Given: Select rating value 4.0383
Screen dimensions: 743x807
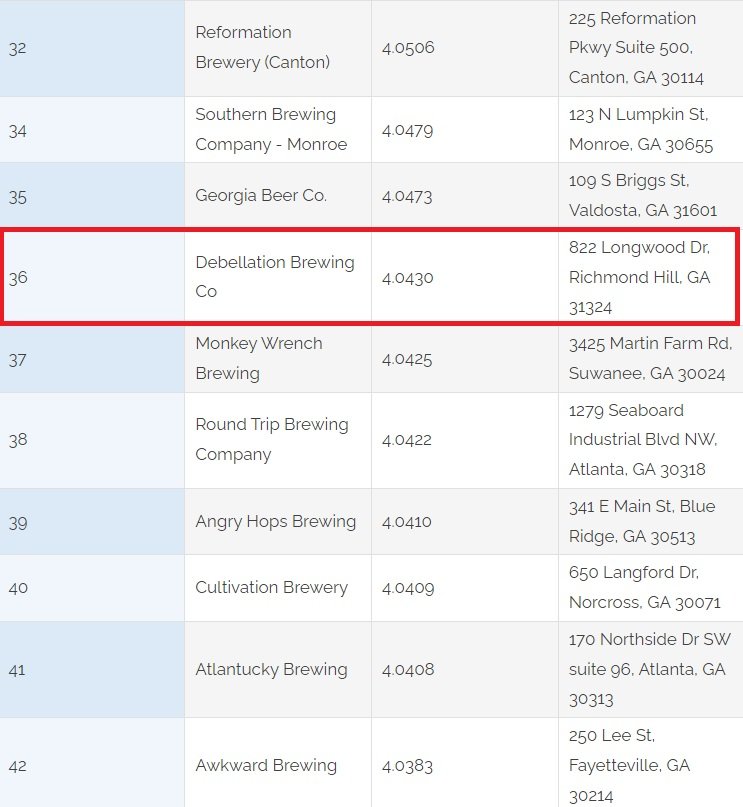Looking at the screenshot, I should pyautogui.click(x=408, y=766).
